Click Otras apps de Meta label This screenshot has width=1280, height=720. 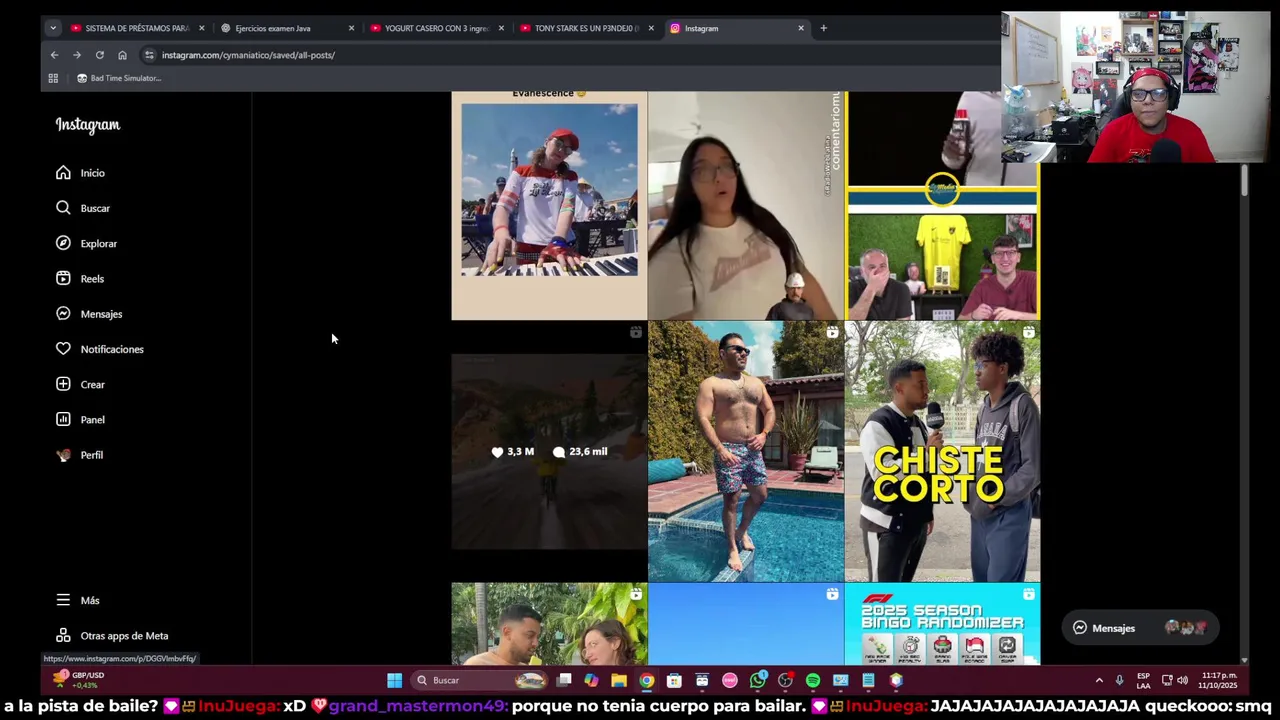click(x=124, y=636)
